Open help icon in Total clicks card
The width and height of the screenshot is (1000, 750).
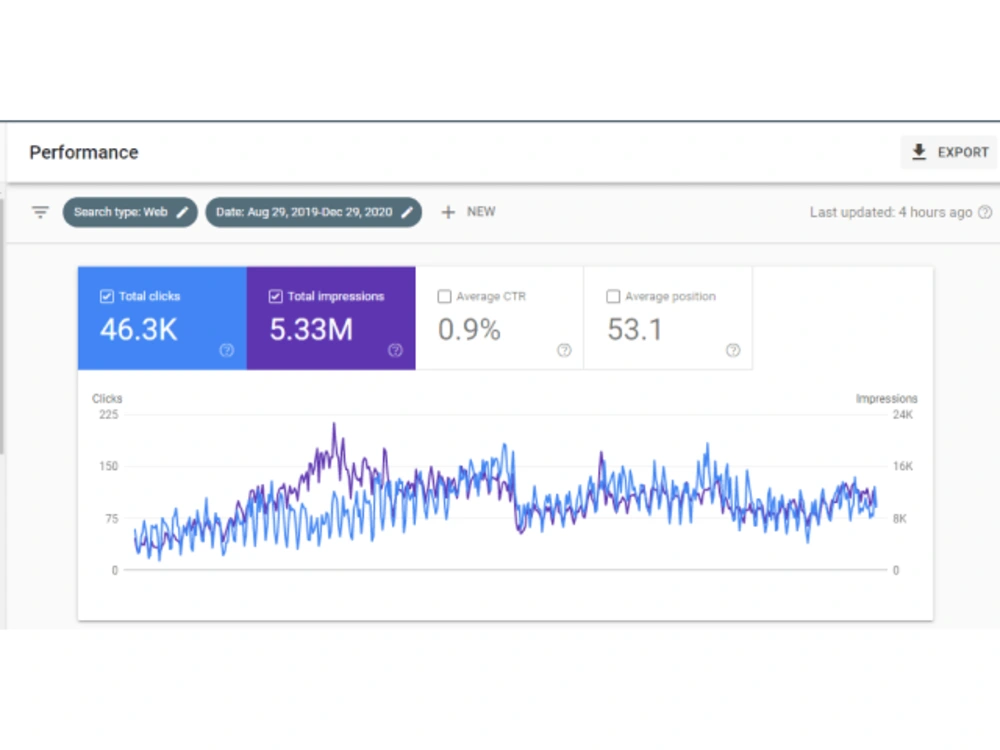226,349
